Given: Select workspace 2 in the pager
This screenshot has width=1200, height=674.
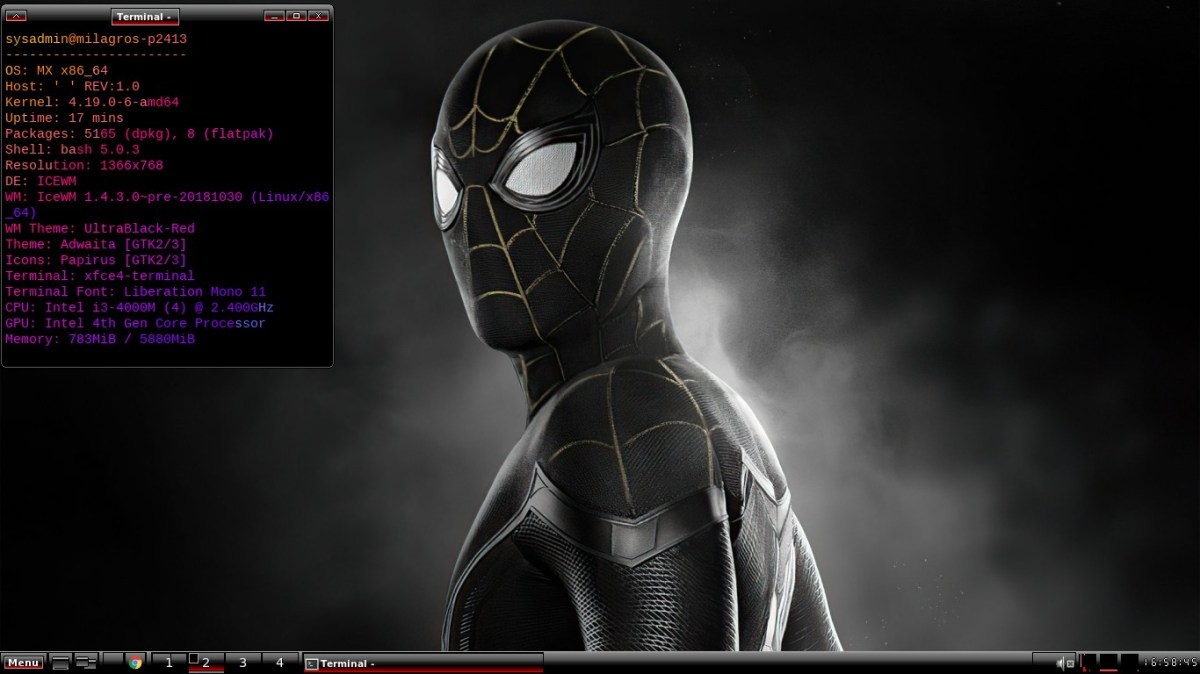Looking at the screenshot, I should [x=206, y=662].
